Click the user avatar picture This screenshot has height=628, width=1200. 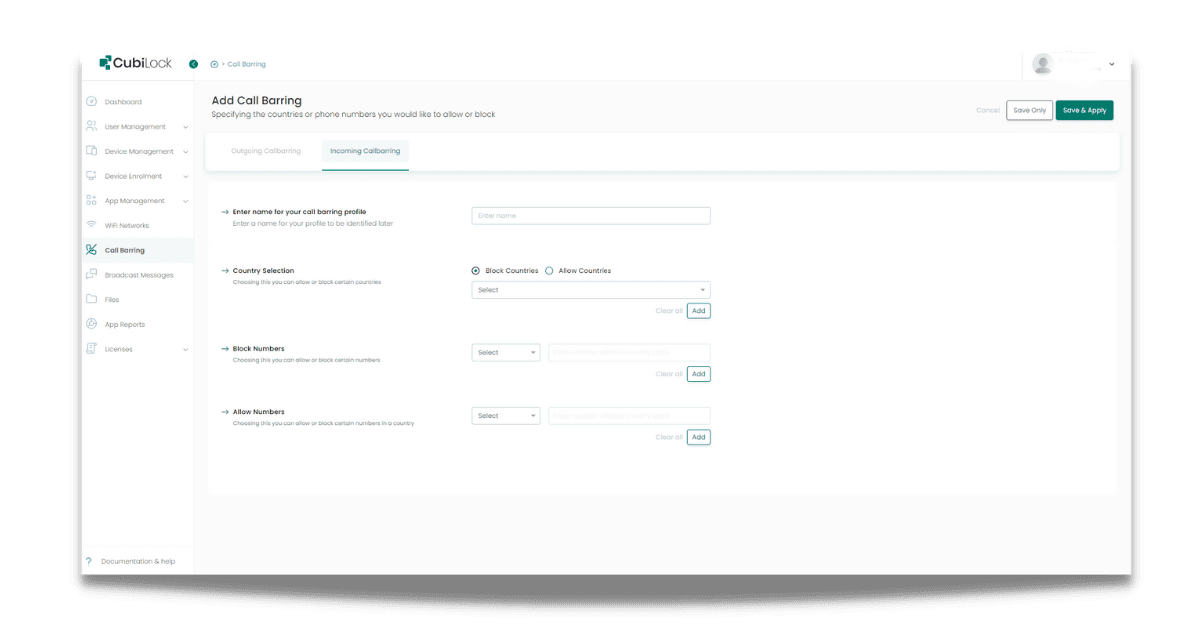tap(1043, 64)
